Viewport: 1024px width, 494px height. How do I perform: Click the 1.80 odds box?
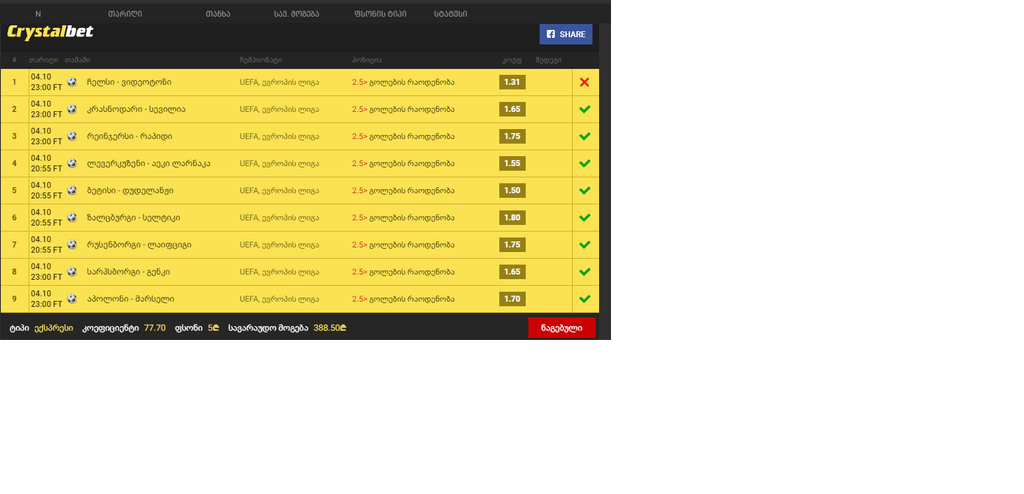coord(512,218)
